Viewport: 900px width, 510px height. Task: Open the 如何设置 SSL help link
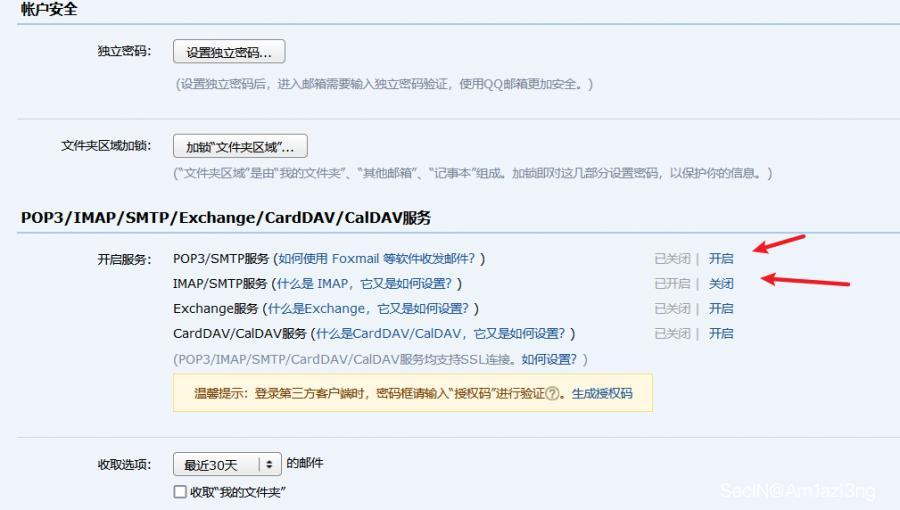tap(549, 360)
